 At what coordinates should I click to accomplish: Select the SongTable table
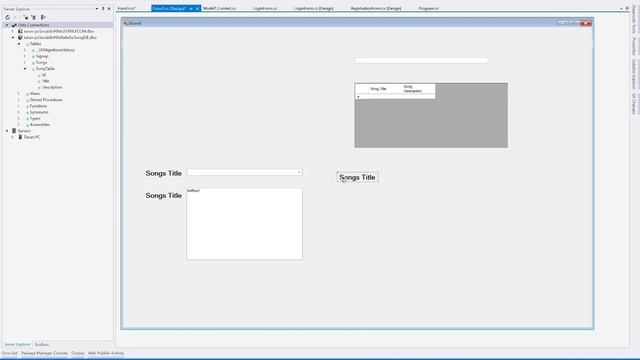[x=45, y=69]
